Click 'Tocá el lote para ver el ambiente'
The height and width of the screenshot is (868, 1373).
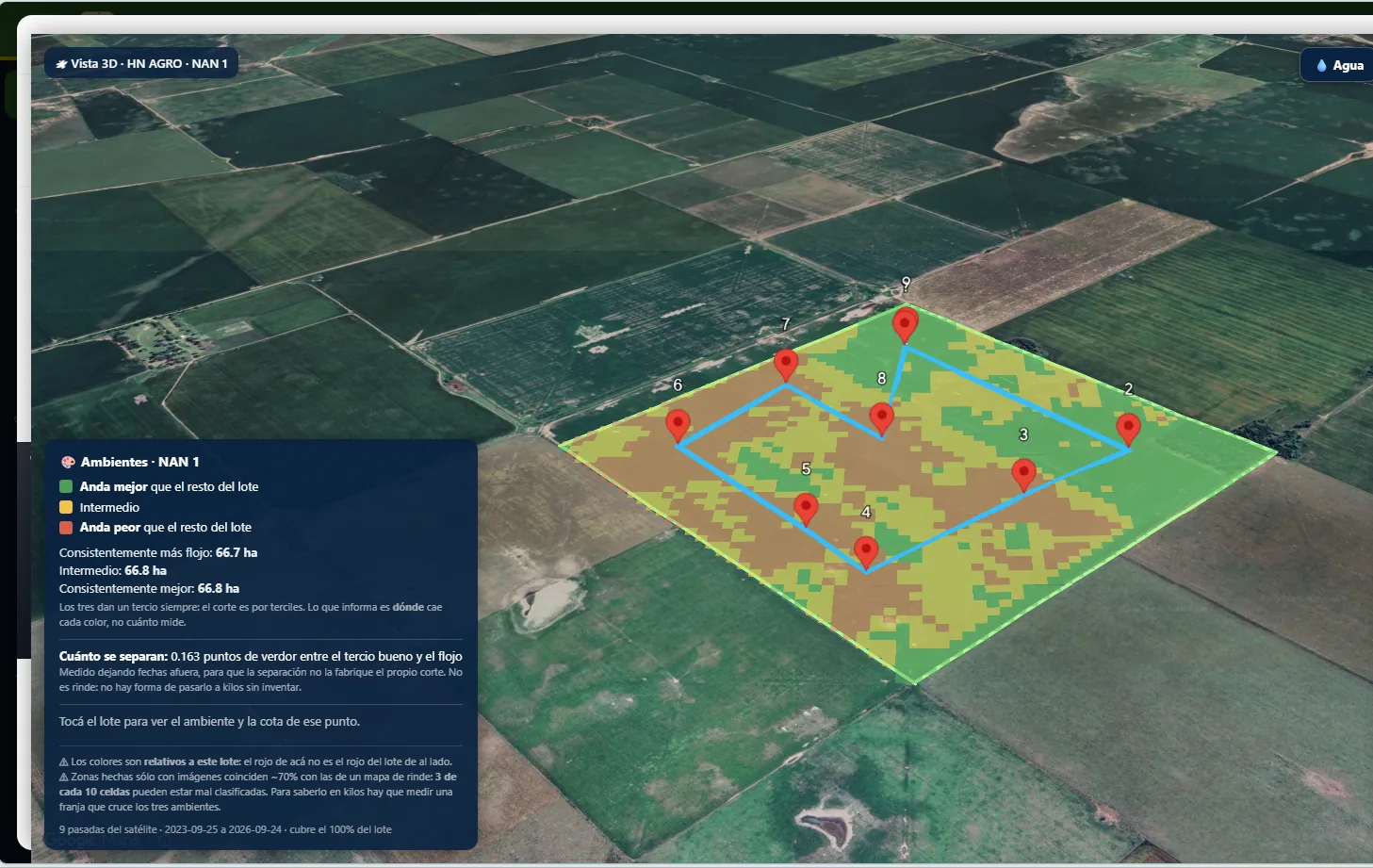click(x=209, y=721)
